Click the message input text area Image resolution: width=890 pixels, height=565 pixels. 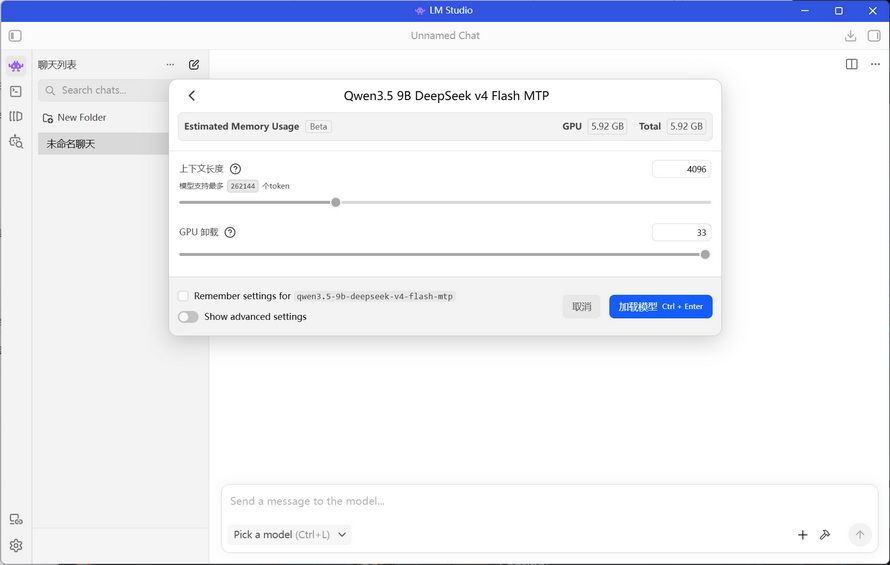point(549,501)
